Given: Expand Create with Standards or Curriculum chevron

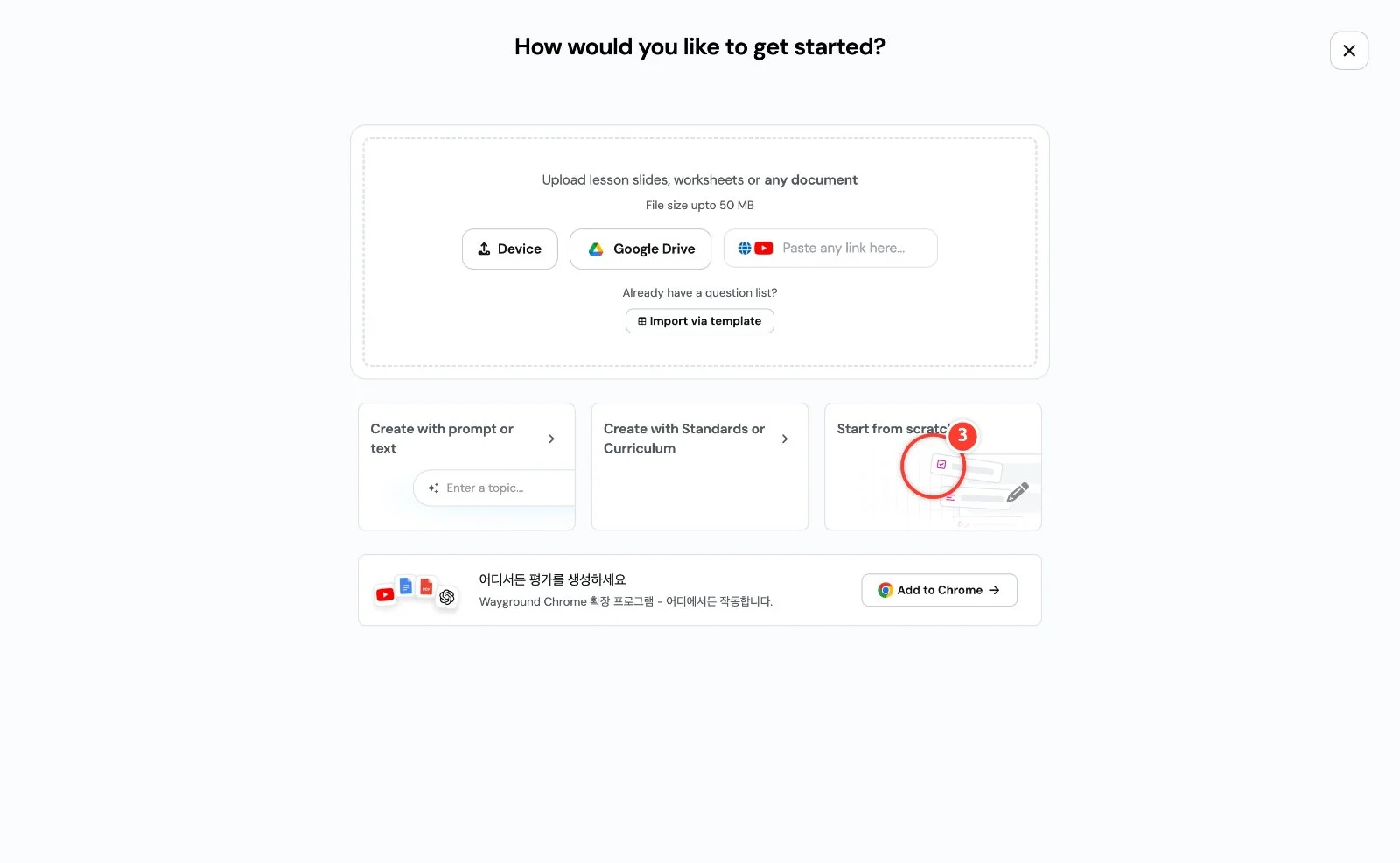Looking at the screenshot, I should point(785,439).
